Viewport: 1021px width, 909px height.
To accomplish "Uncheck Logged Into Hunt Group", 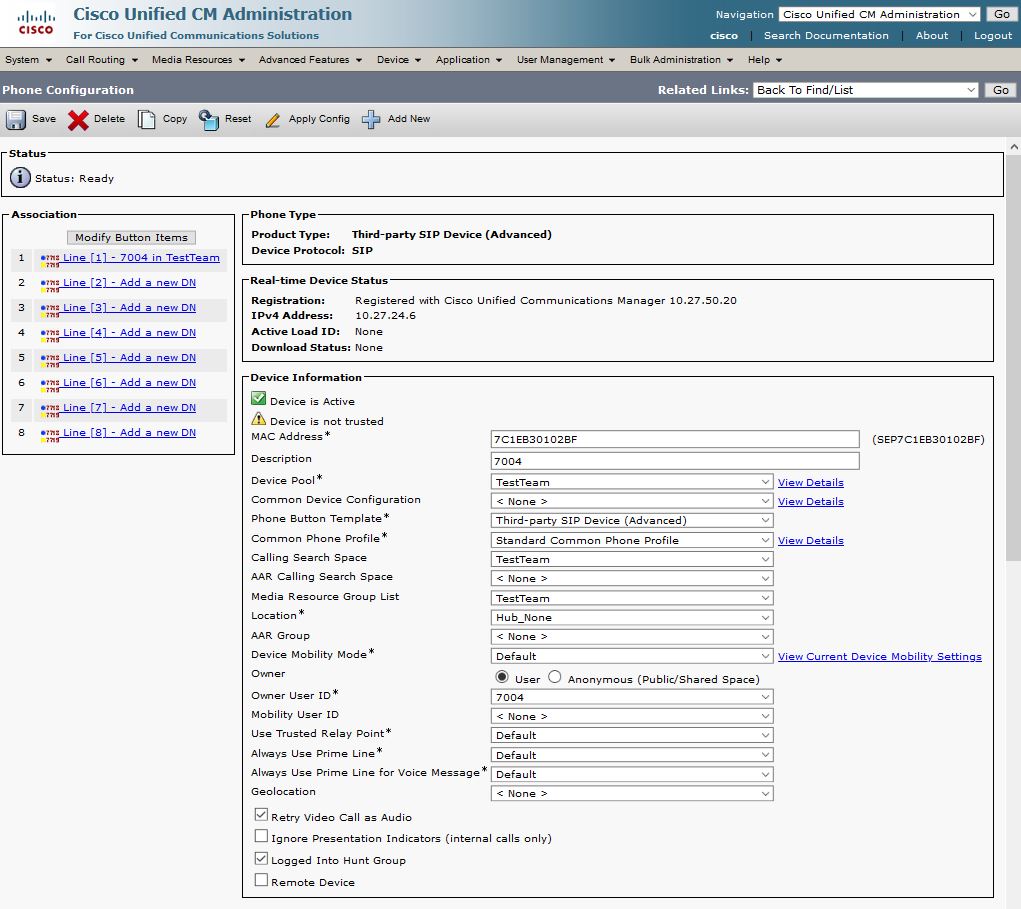I will pos(262,860).
